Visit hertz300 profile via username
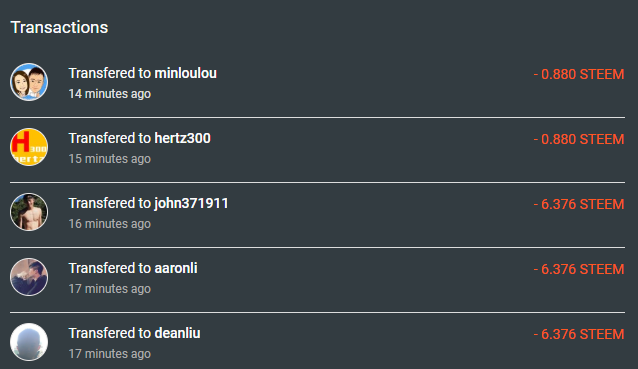The image size is (638, 369). (183, 138)
